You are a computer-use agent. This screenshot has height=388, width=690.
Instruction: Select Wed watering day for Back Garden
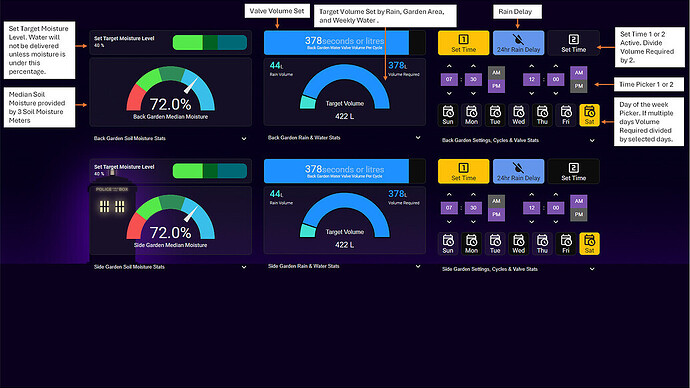pyautogui.click(x=518, y=115)
